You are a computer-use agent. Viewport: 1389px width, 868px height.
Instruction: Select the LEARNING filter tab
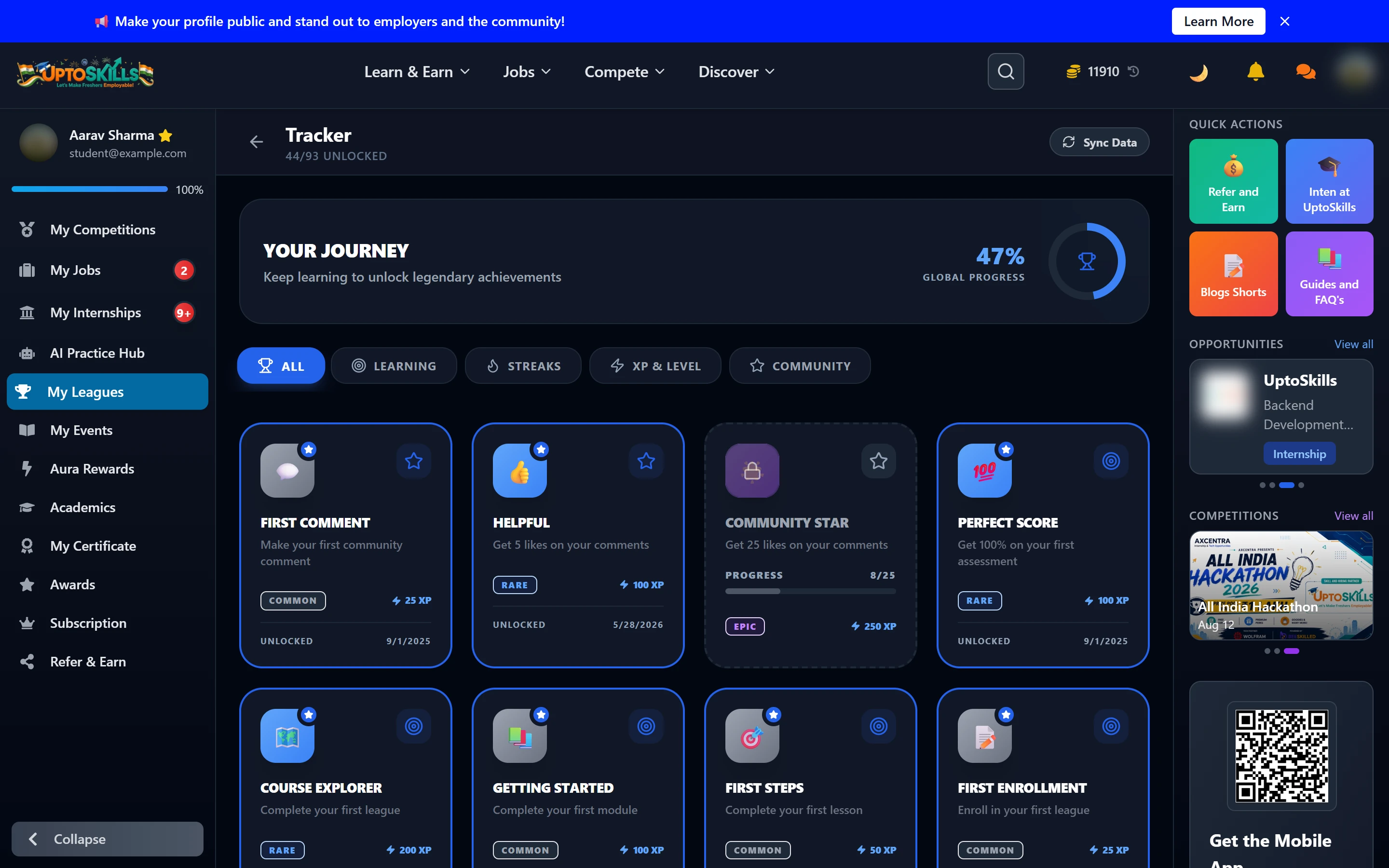tap(394, 366)
